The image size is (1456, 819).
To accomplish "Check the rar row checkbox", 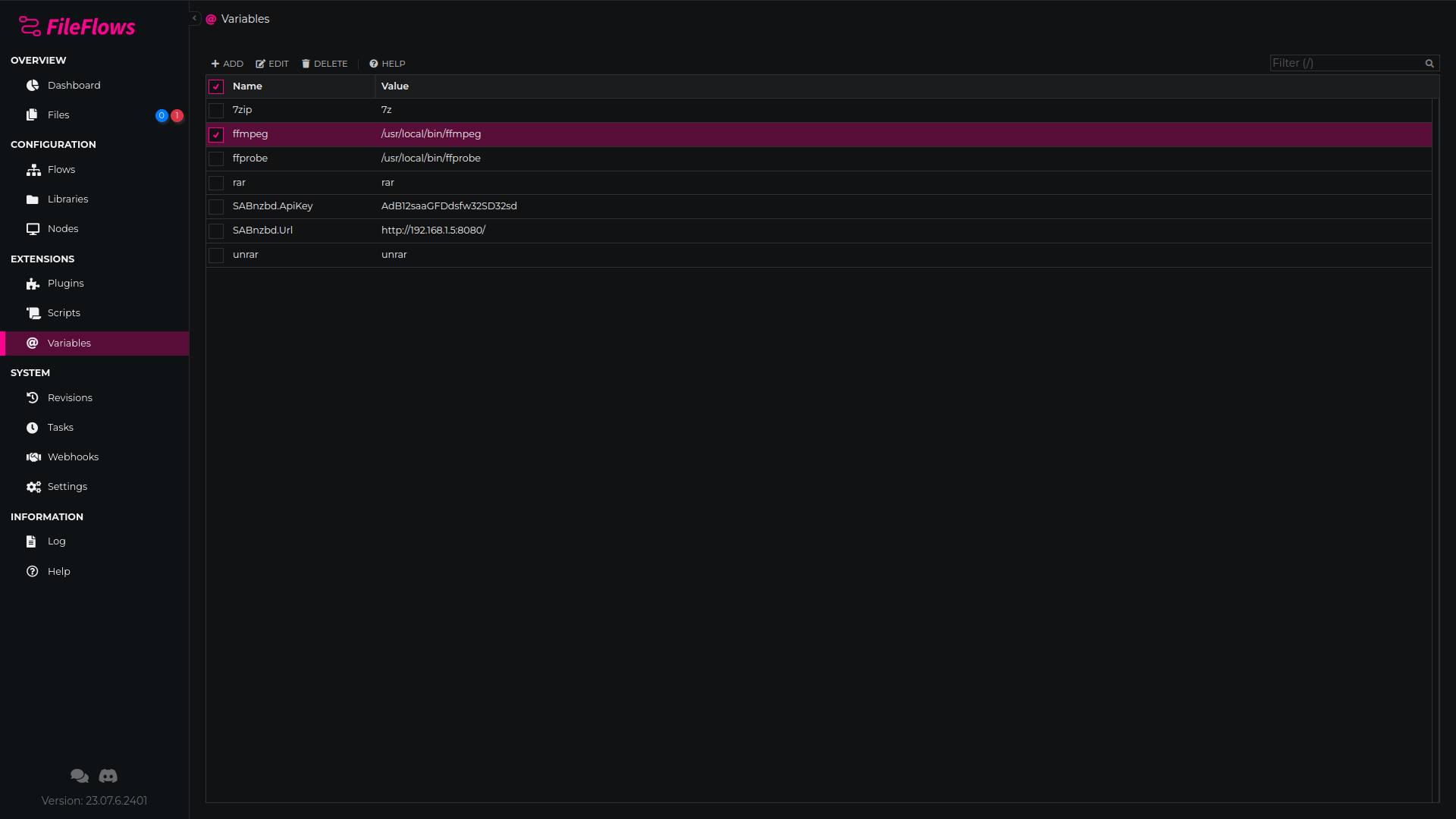I will (x=216, y=184).
